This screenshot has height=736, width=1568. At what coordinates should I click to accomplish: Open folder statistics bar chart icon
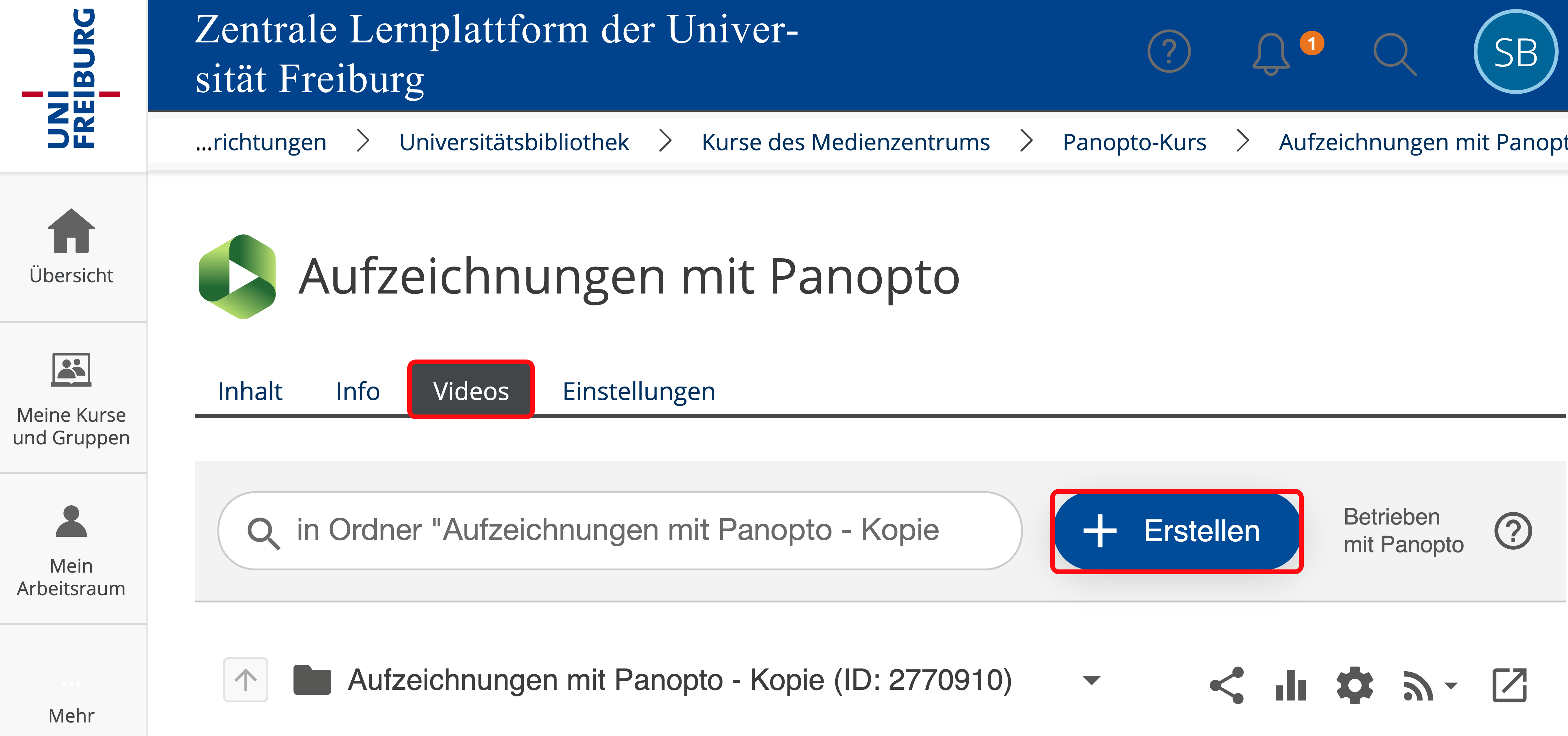[x=1291, y=685]
